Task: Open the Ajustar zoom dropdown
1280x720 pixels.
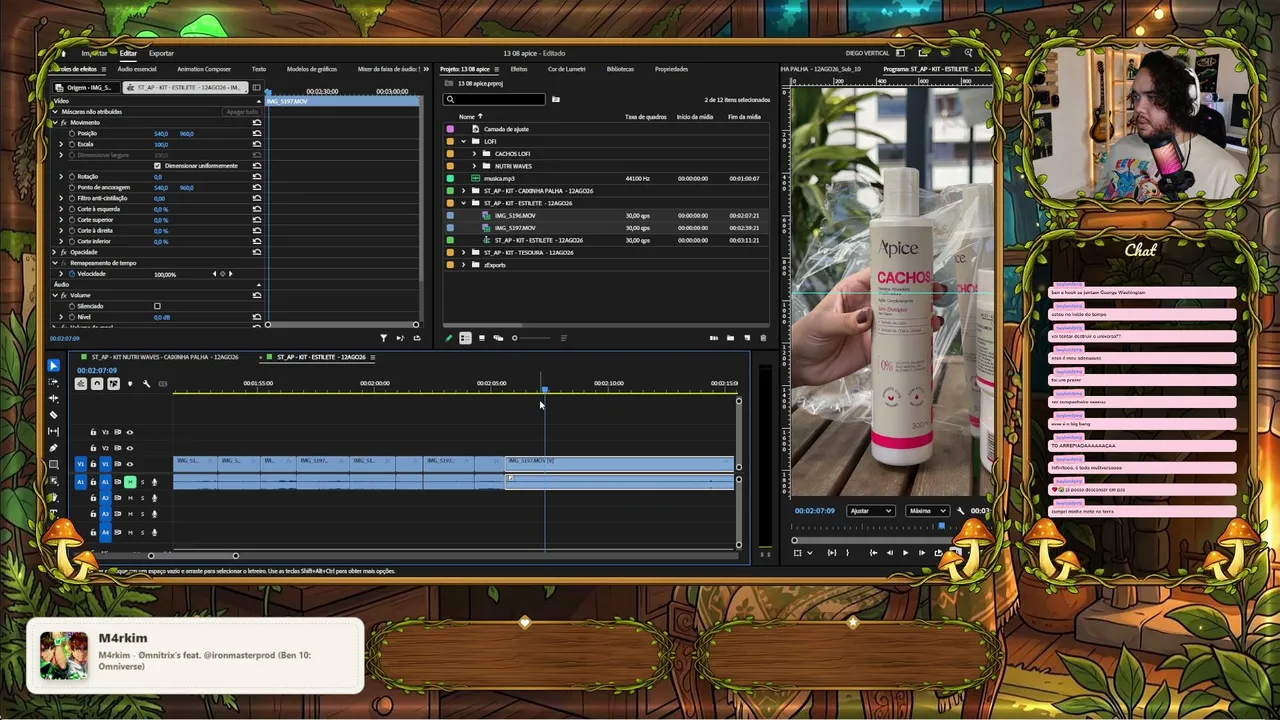Action: 870,511
